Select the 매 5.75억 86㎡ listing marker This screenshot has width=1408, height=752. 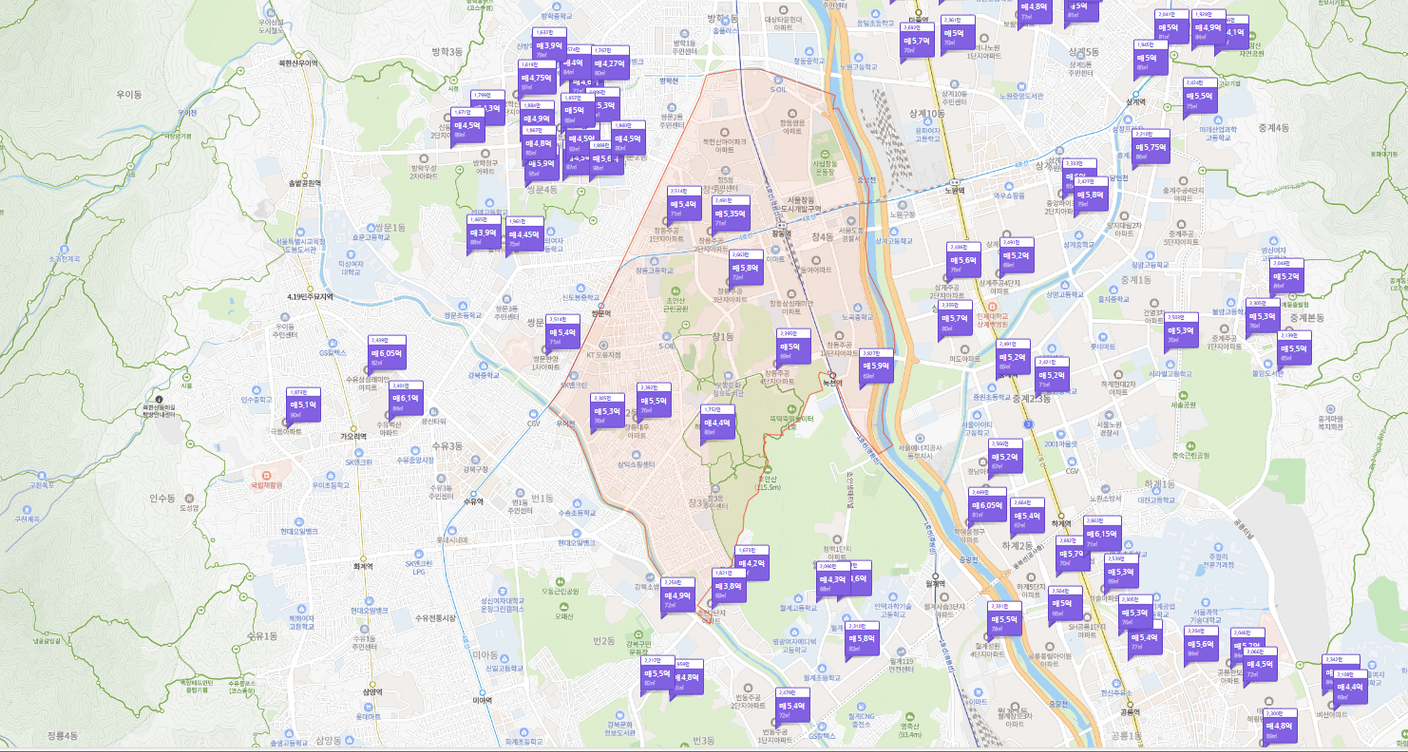coord(1151,147)
